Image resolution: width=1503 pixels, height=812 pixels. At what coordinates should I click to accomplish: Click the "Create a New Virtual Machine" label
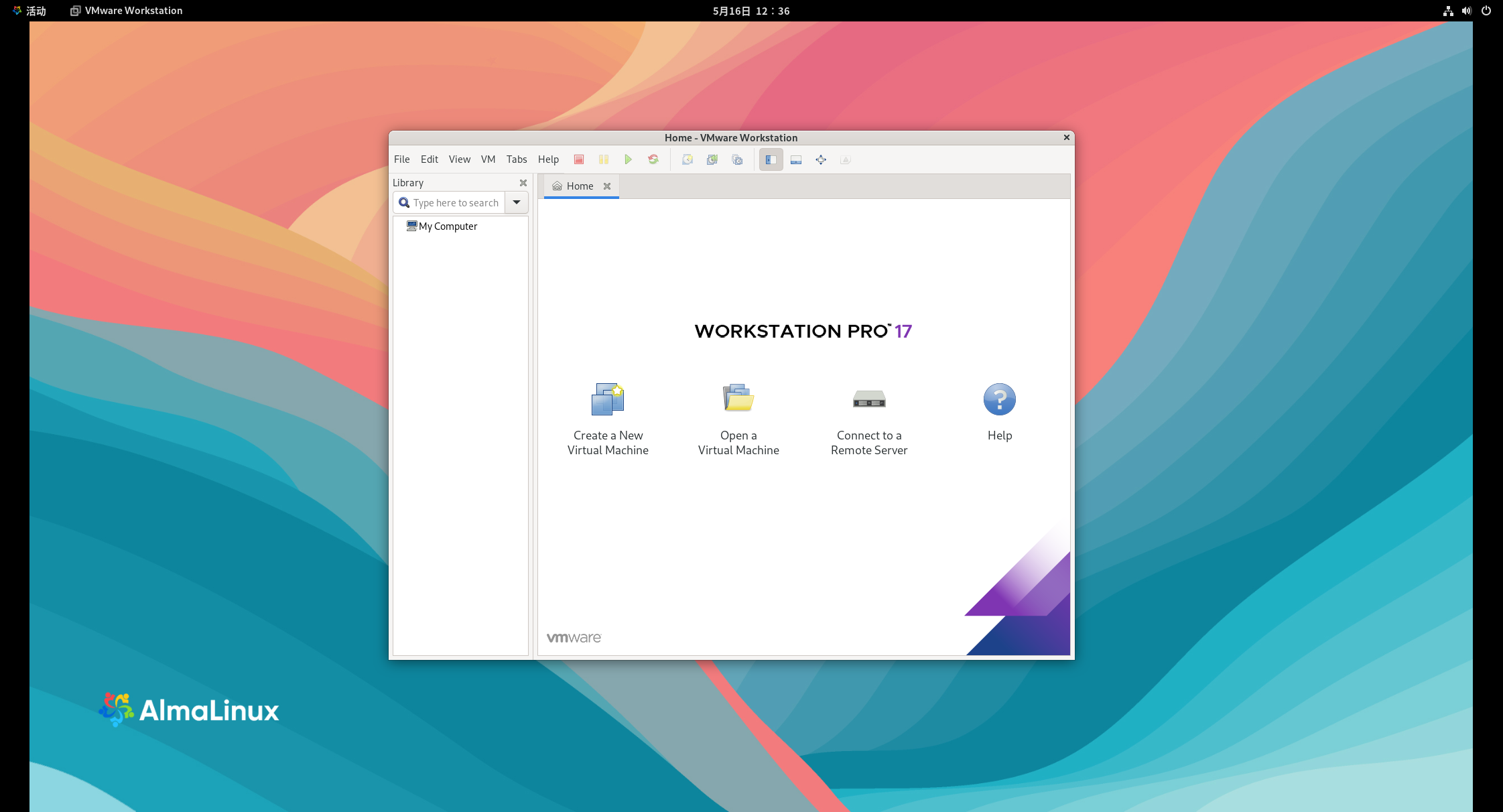pyautogui.click(x=608, y=443)
